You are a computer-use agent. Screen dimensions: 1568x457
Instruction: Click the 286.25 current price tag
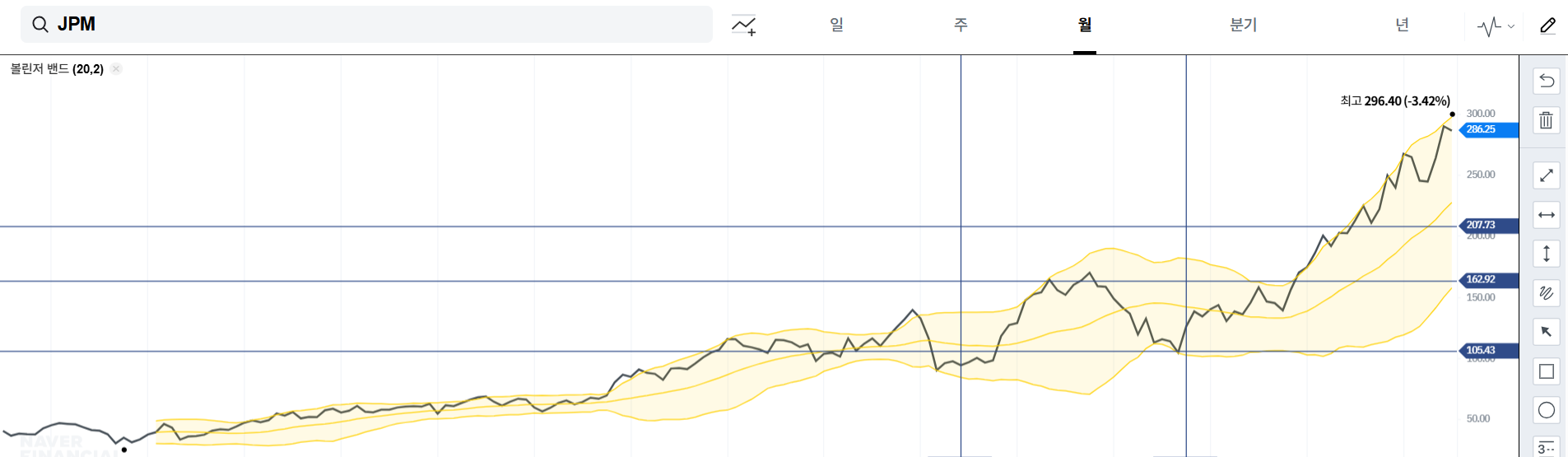(x=1488, y=129)
